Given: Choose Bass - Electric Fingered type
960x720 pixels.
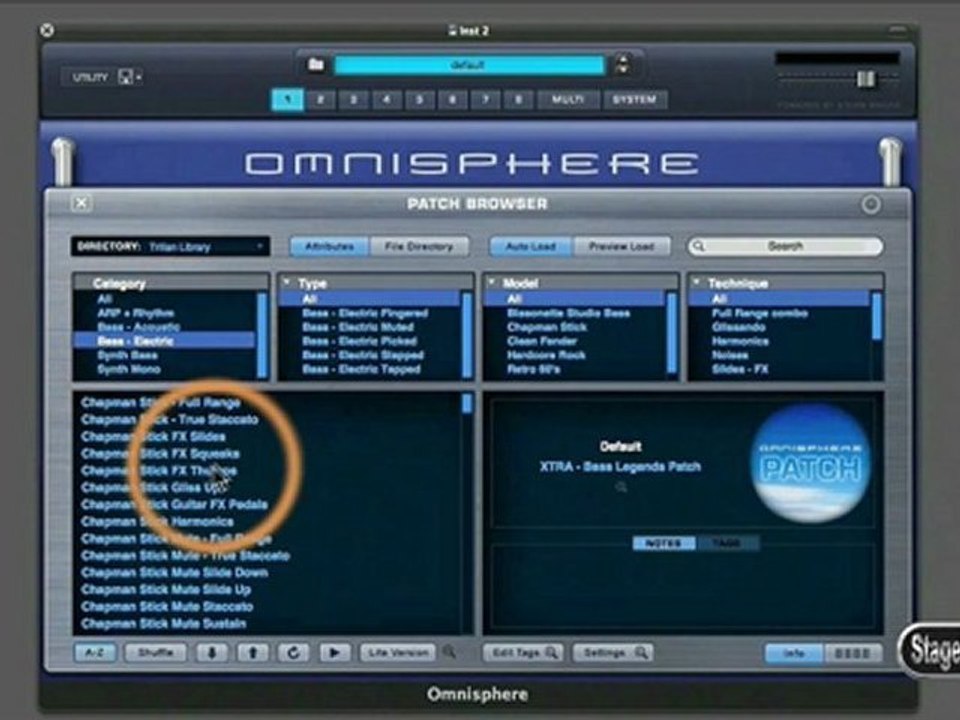Looking at the screenshot, I should tap(365, 313).
